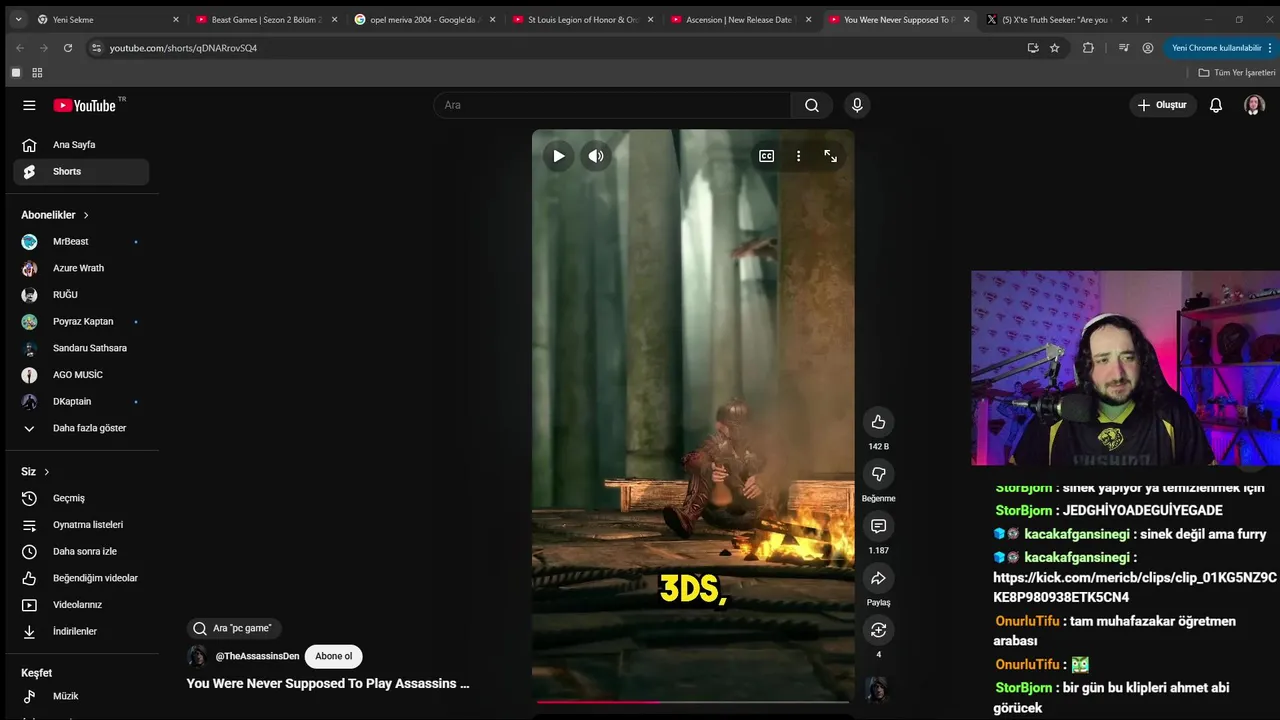This screenshot has height=720, width=1280.
Task: Switch to the Yeni Sekme tab
Action: coord(107,20)
